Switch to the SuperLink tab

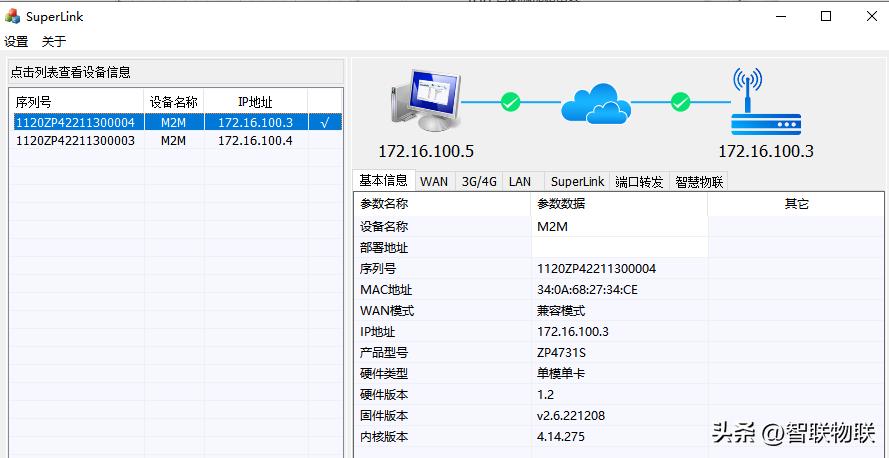coord(578,182)
